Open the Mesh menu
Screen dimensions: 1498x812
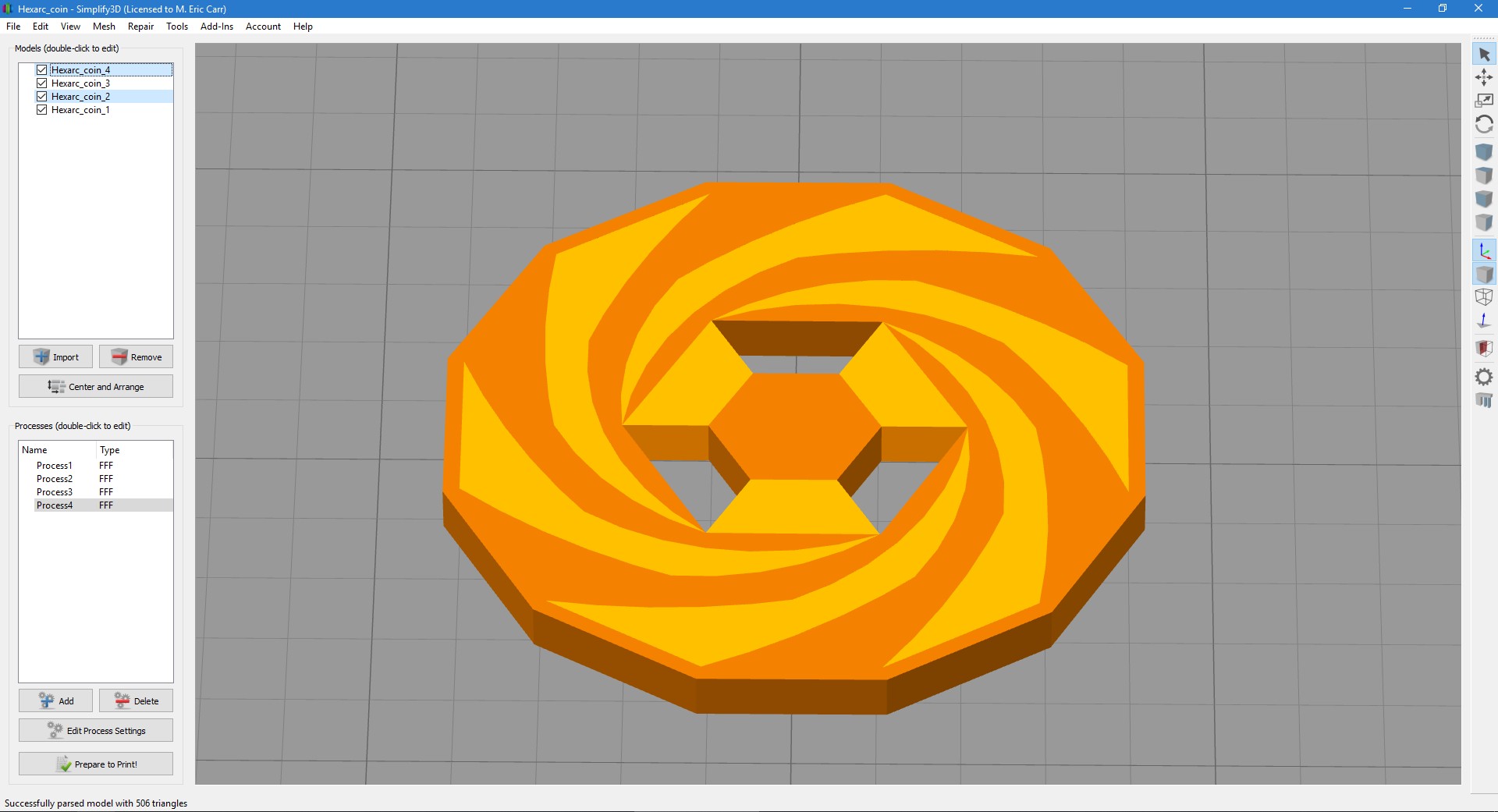tap(104, 27)
